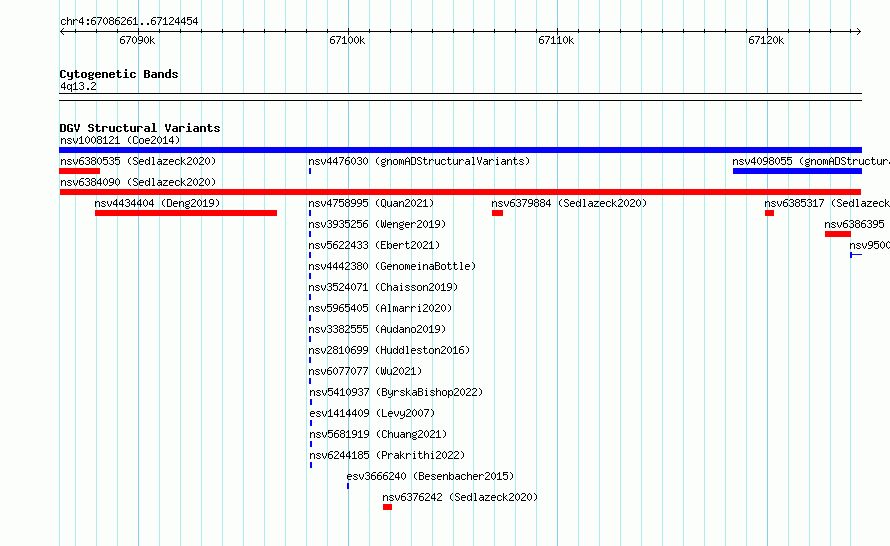Screen dimensions: 890x546
Task: Click the chr4:67086261..67124454 region label
Action: [129, 21]
